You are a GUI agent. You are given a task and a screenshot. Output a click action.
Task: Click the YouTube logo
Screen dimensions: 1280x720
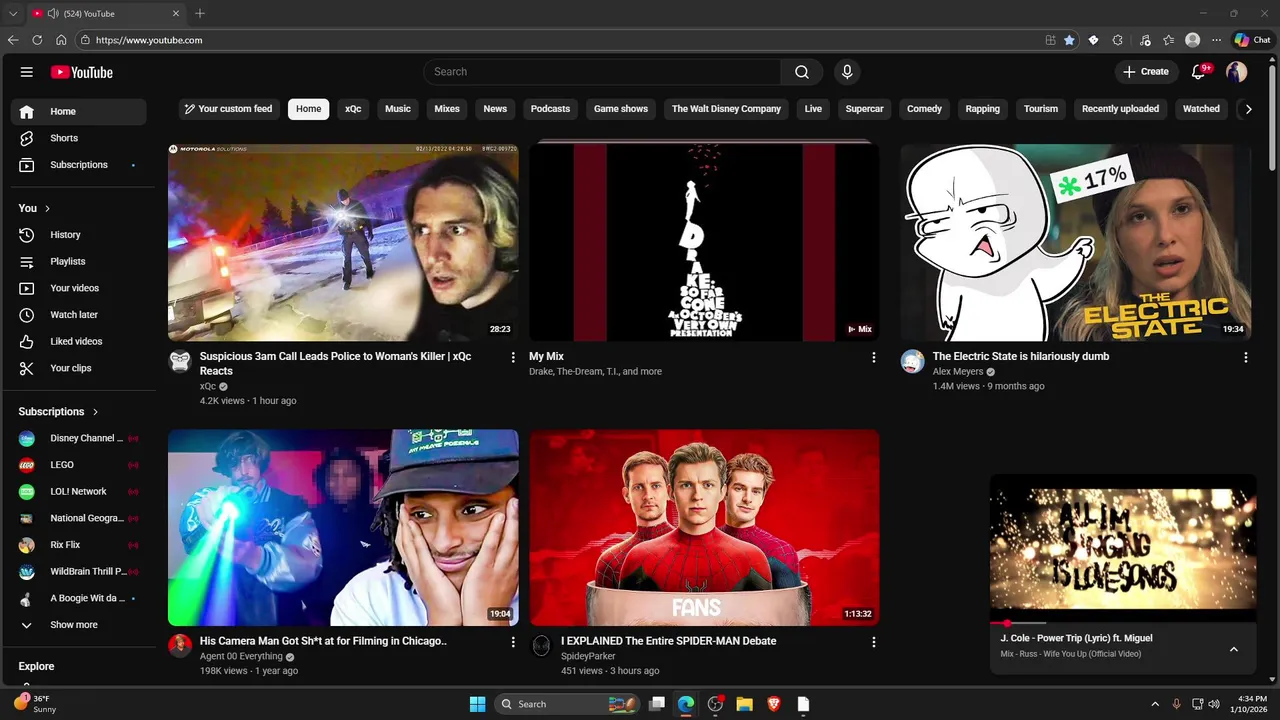click(x=82, y=72)
